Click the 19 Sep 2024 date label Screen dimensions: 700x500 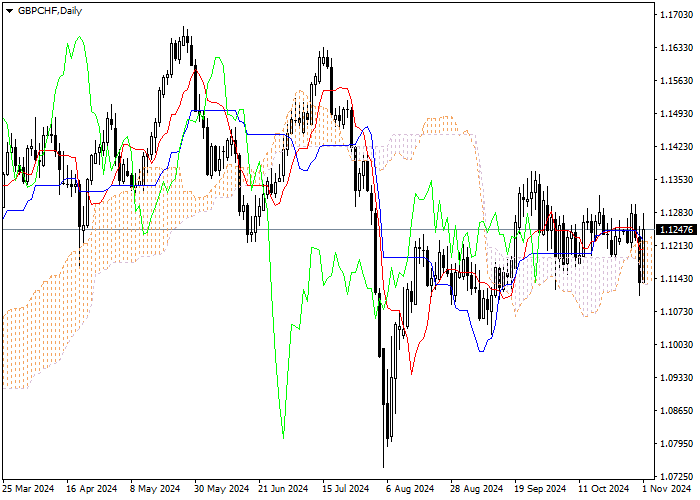click(x=540, y=489)
